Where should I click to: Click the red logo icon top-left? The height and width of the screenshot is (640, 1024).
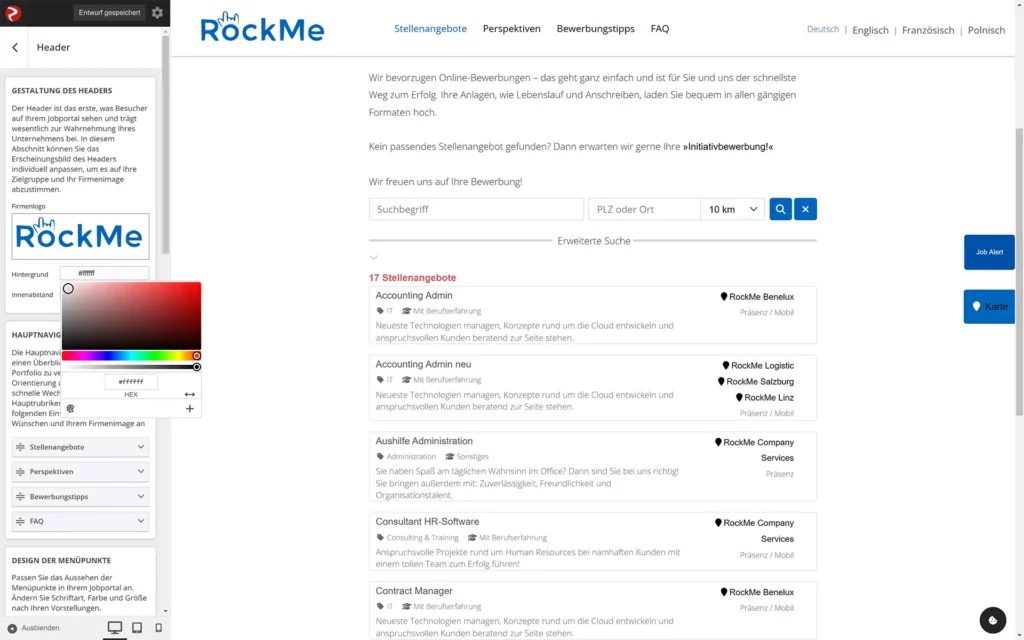click(x=11, y=14)
